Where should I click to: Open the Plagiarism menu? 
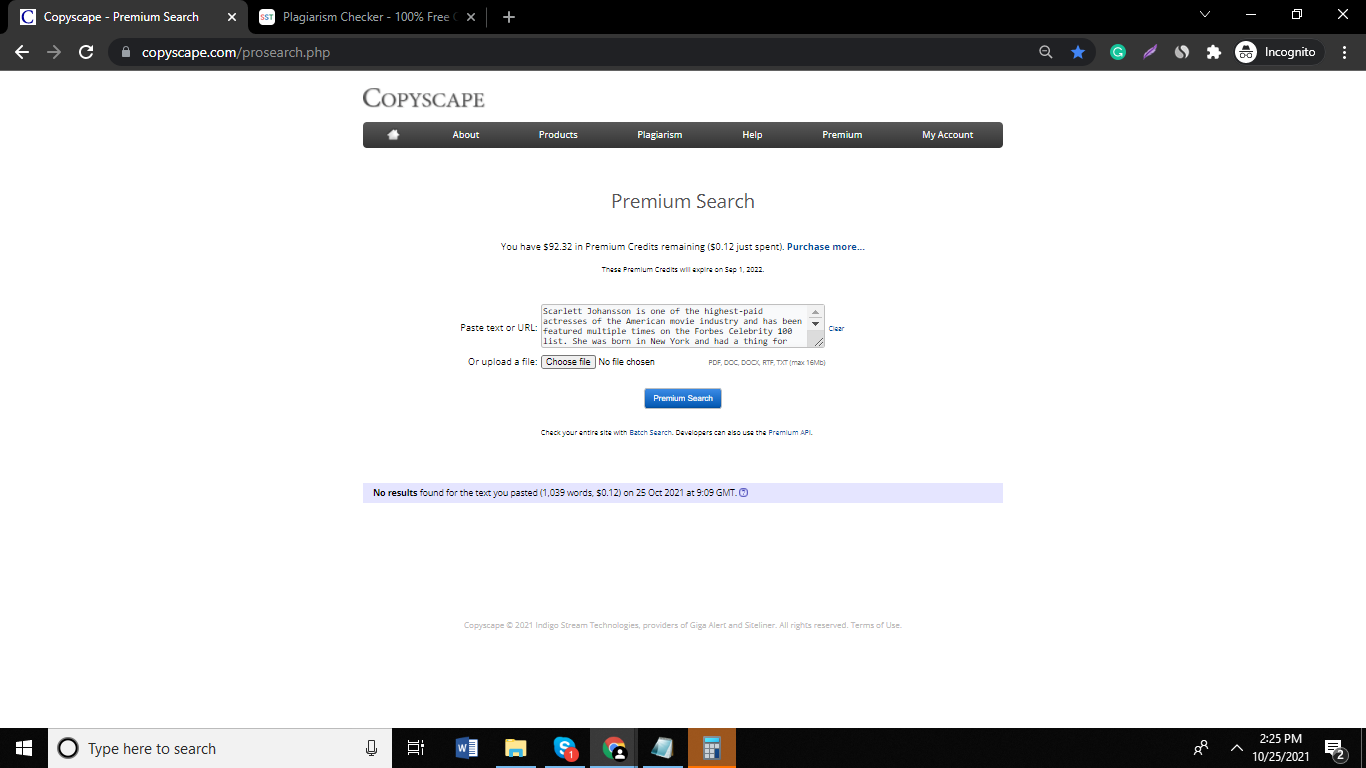(x=660, y=135)
